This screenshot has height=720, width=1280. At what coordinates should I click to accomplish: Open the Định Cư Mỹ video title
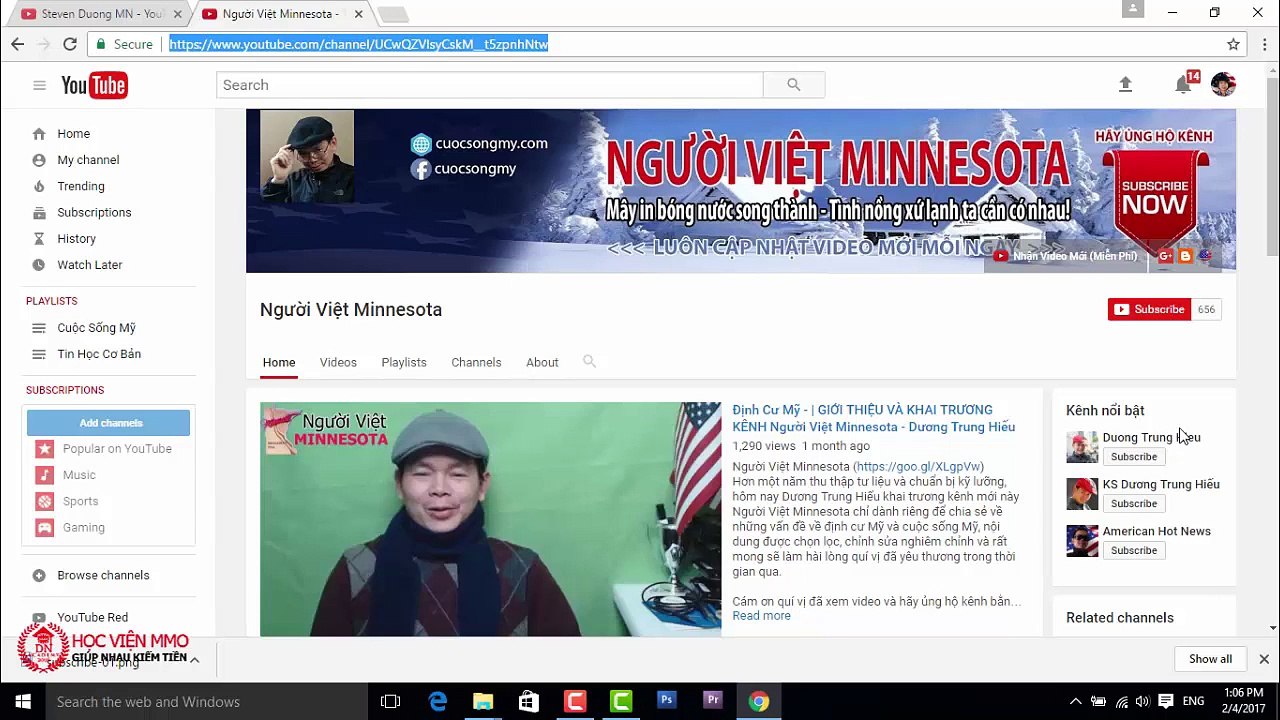(874, 418)
